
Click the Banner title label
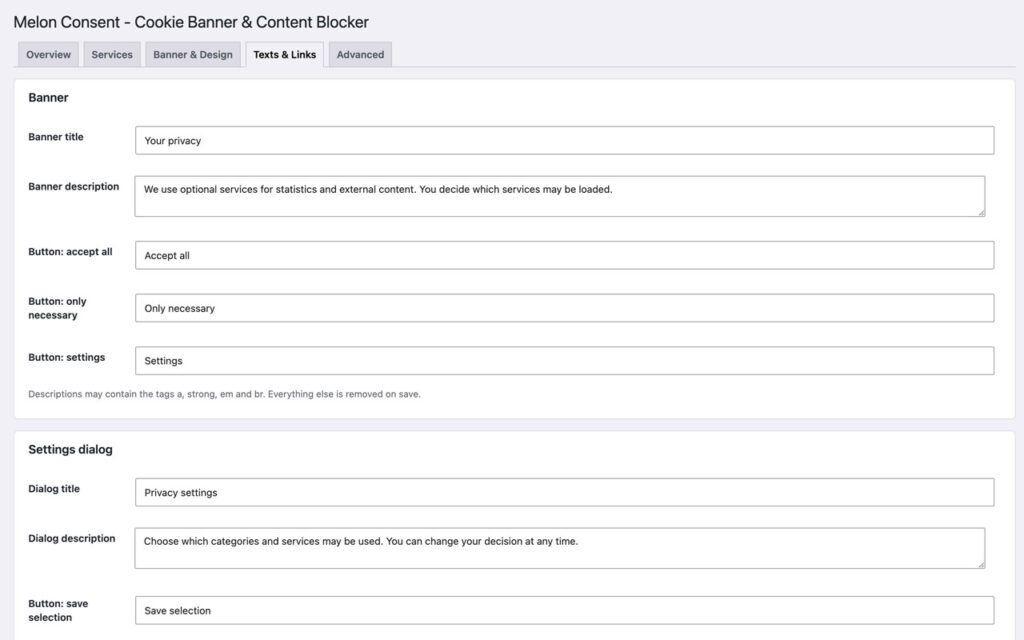pyautogui.click(x=56, y=136)
